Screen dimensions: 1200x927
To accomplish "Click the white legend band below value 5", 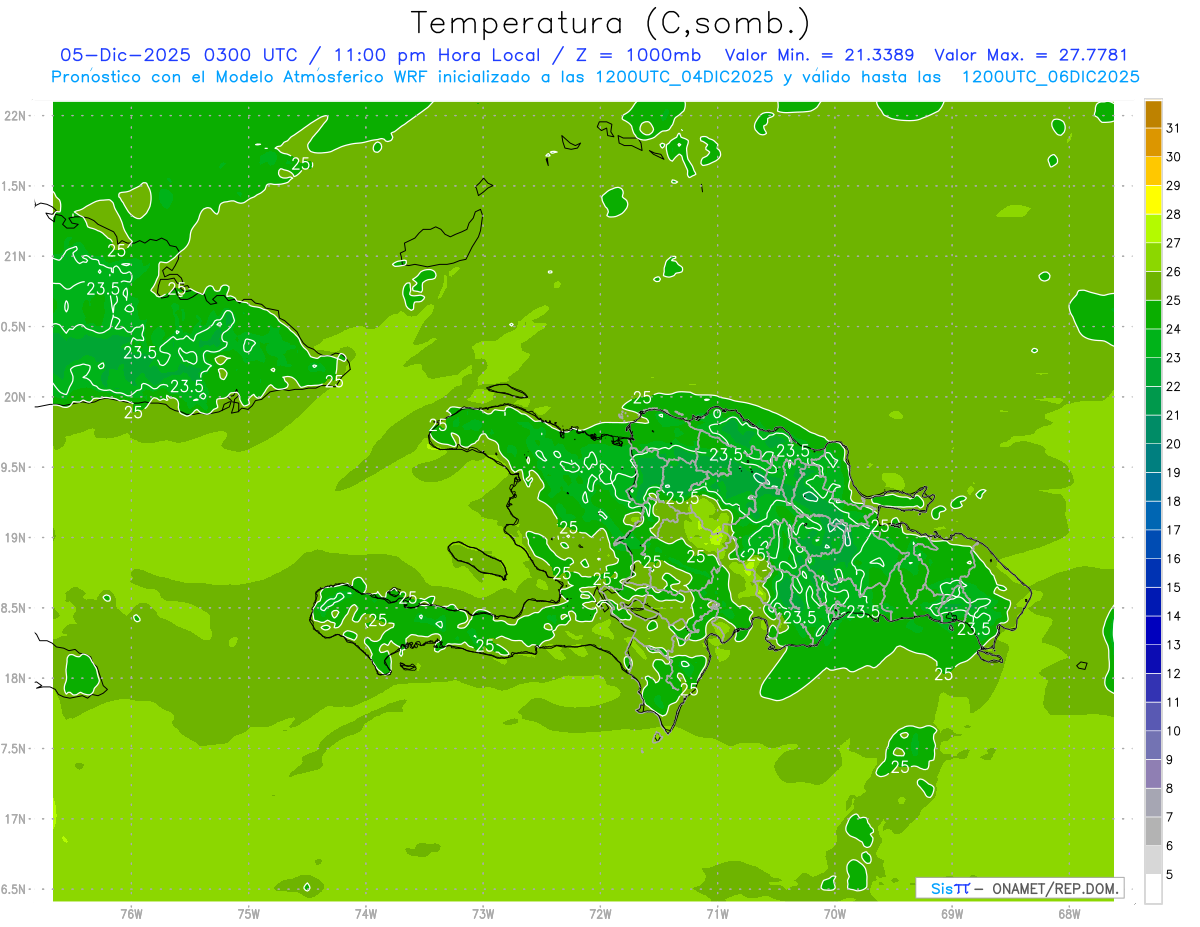I will (1153, 889).
